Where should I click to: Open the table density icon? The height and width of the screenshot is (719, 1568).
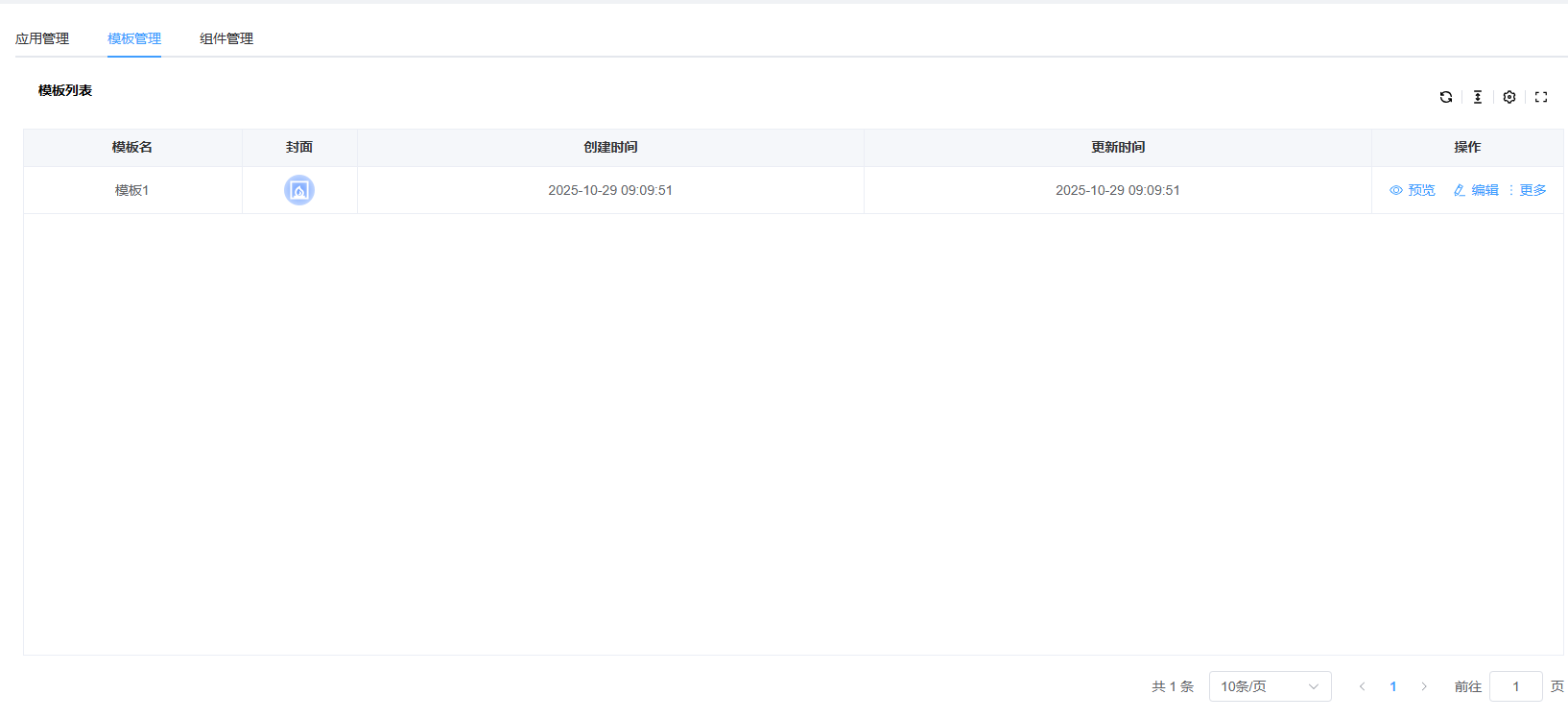tap(1478, 97)
